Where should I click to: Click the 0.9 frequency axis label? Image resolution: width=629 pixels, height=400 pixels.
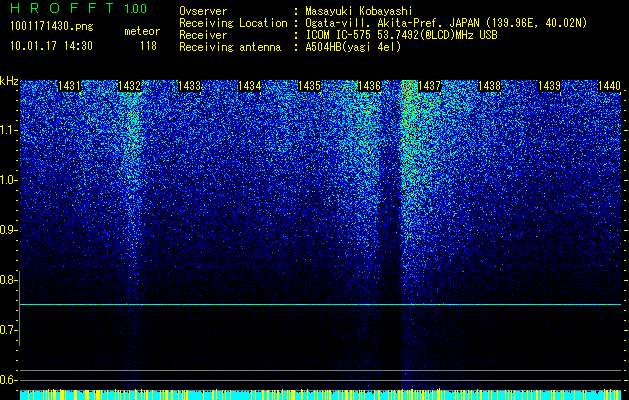(x=8, y=230)
